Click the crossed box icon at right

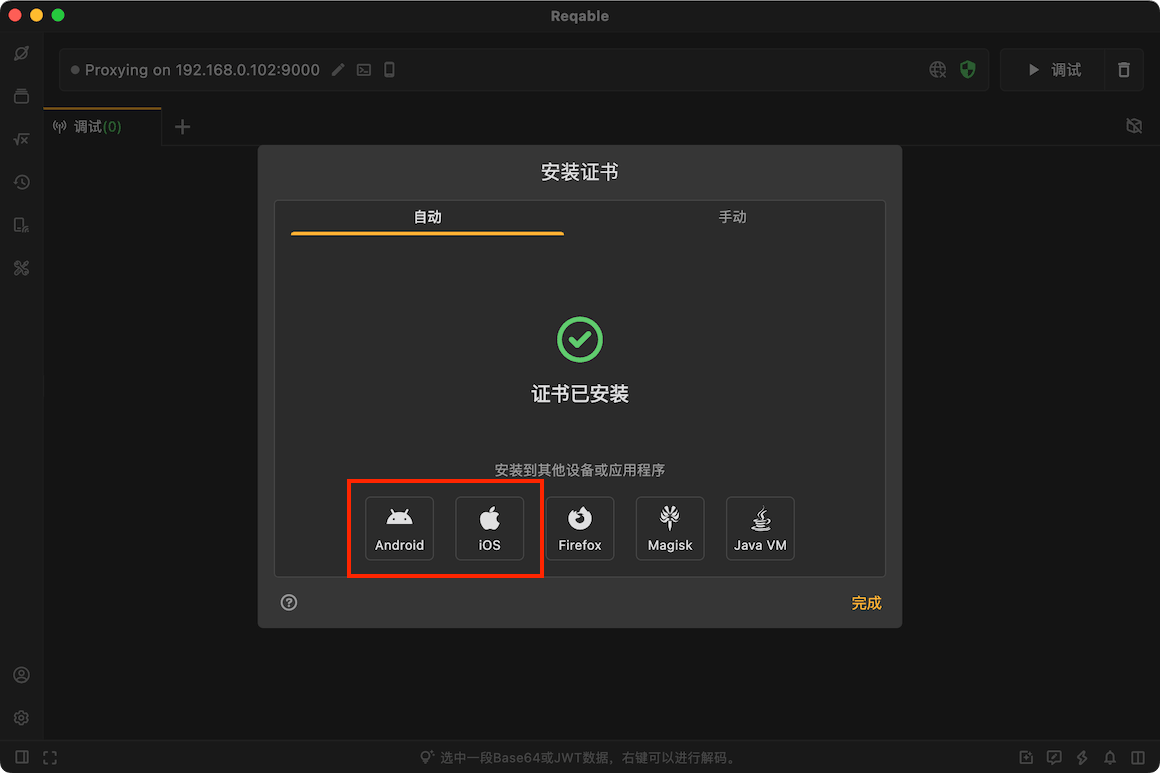click(1133, 126)
